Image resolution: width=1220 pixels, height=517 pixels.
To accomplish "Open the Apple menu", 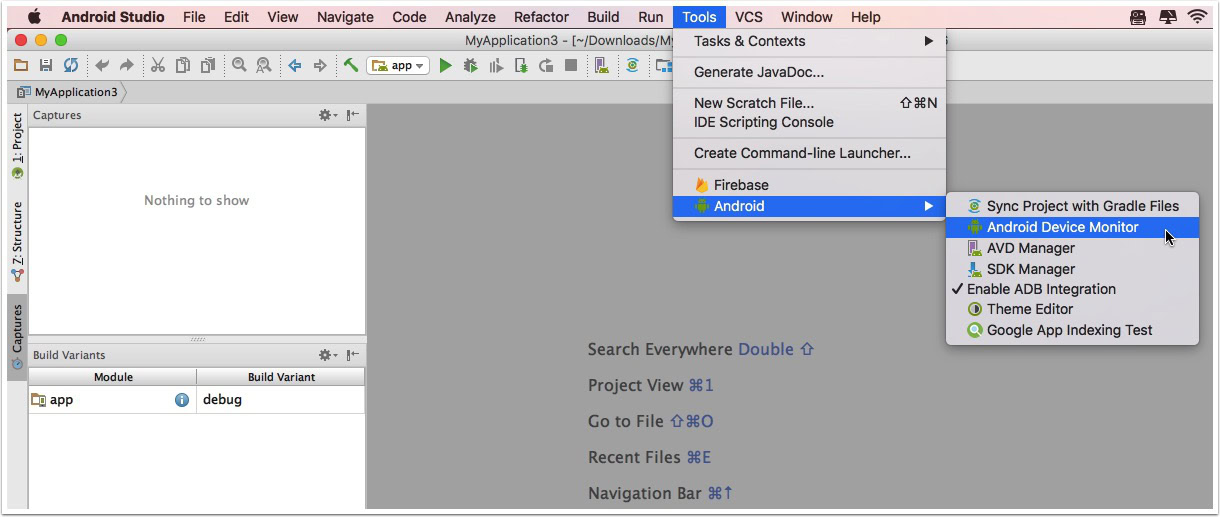I will [x=34, y=16].
